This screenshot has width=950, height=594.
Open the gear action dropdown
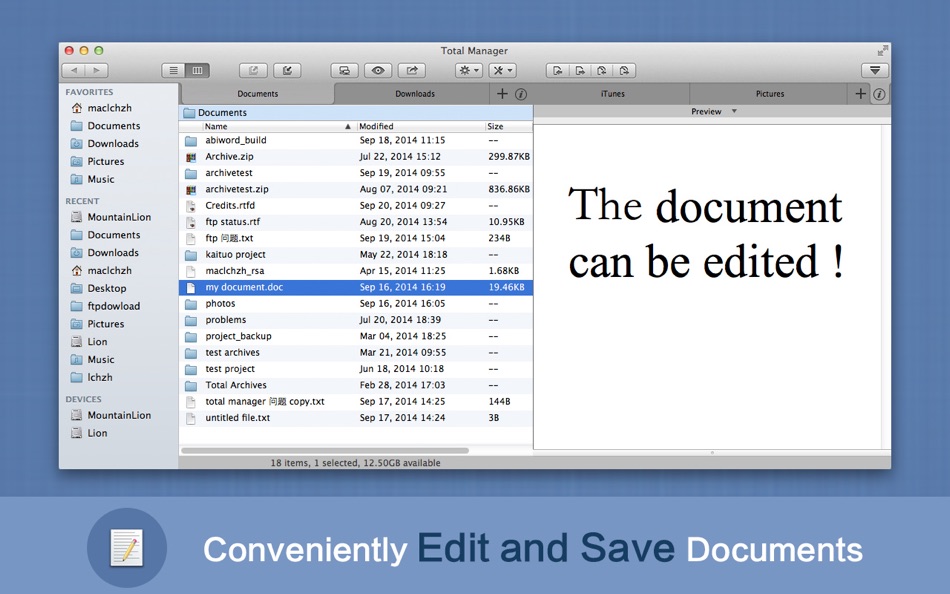pos(468,71)
